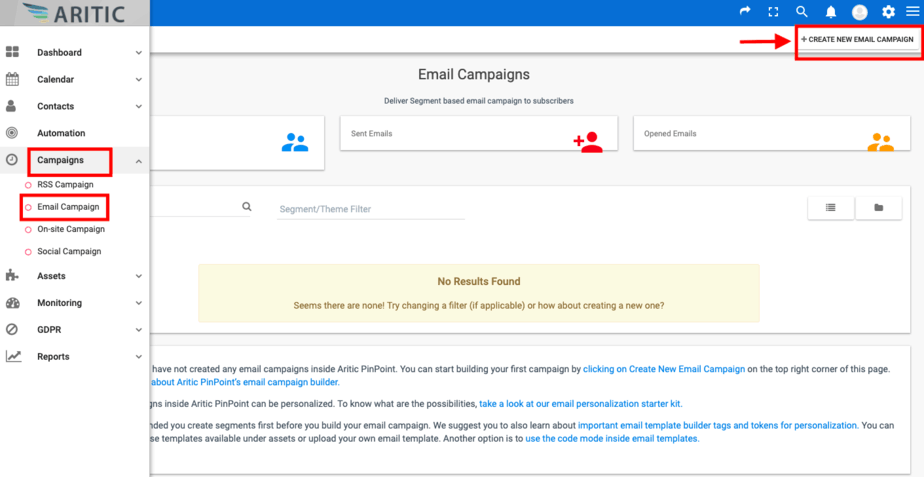The width and height of the screenshot is (924, 477).
Task: Click the Opened Emails card
Action: point(771,133)
